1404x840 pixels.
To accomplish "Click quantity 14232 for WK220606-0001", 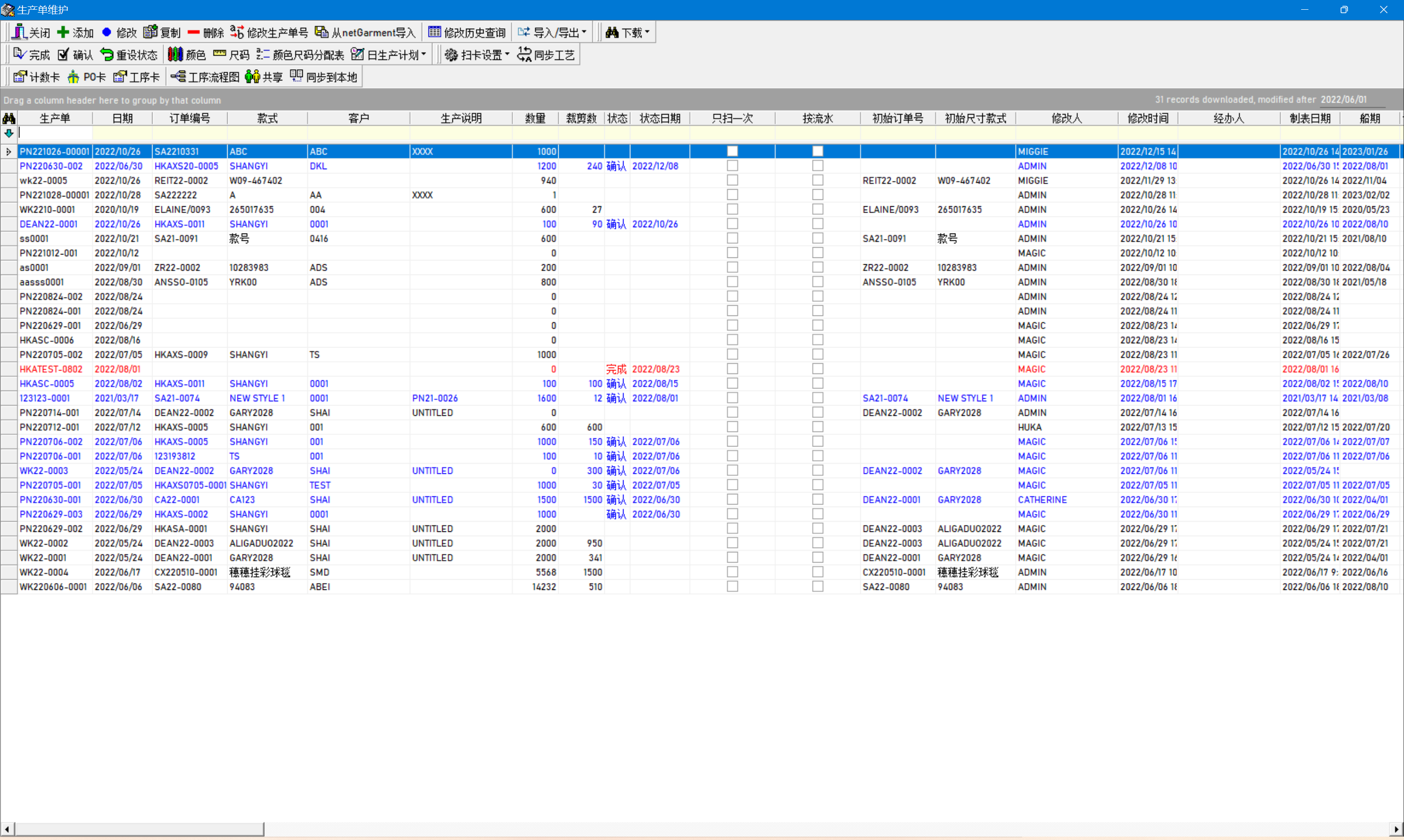I will 544,587.
